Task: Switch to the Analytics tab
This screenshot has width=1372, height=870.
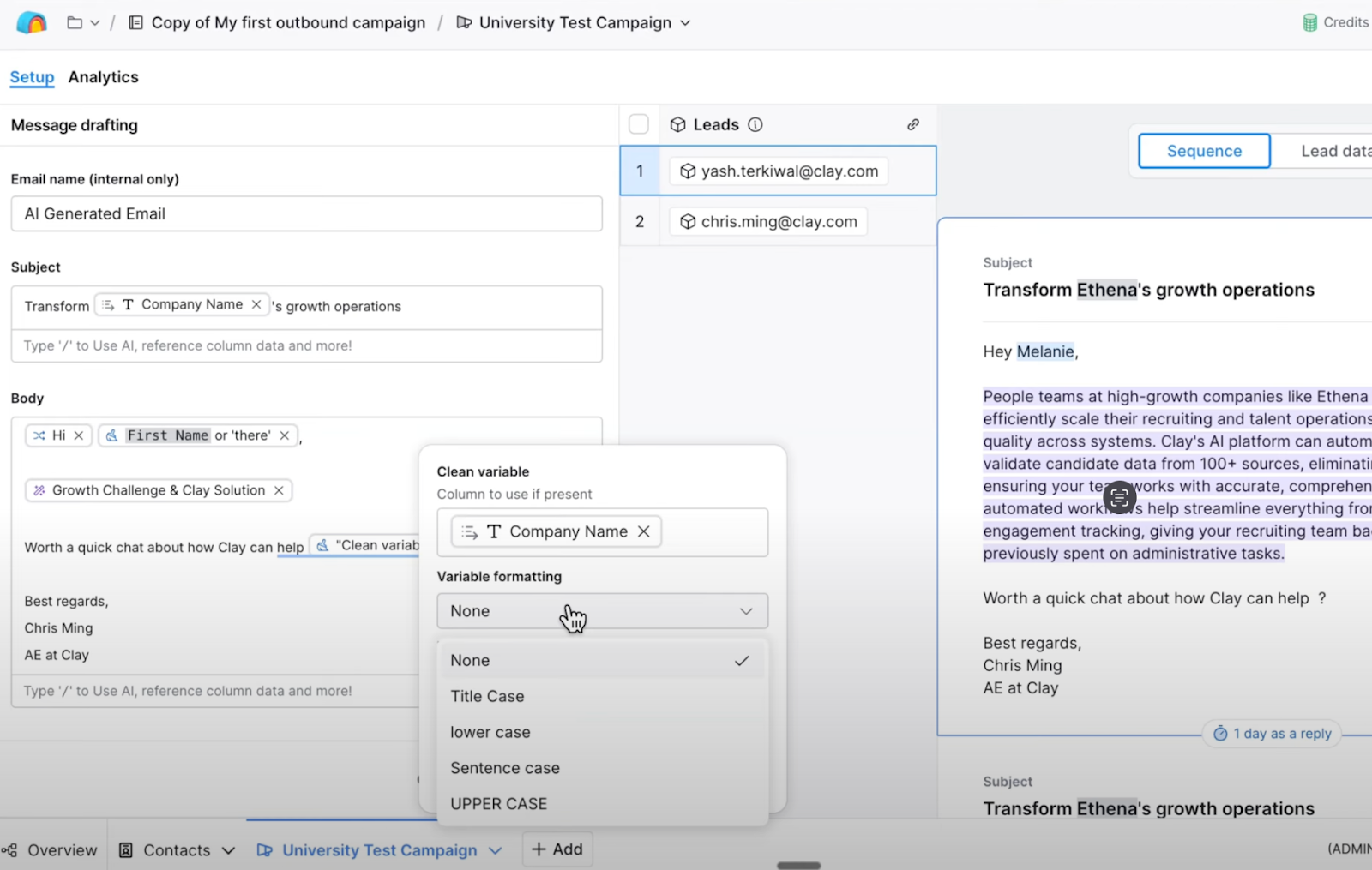Action: click(x=103, y=77)
